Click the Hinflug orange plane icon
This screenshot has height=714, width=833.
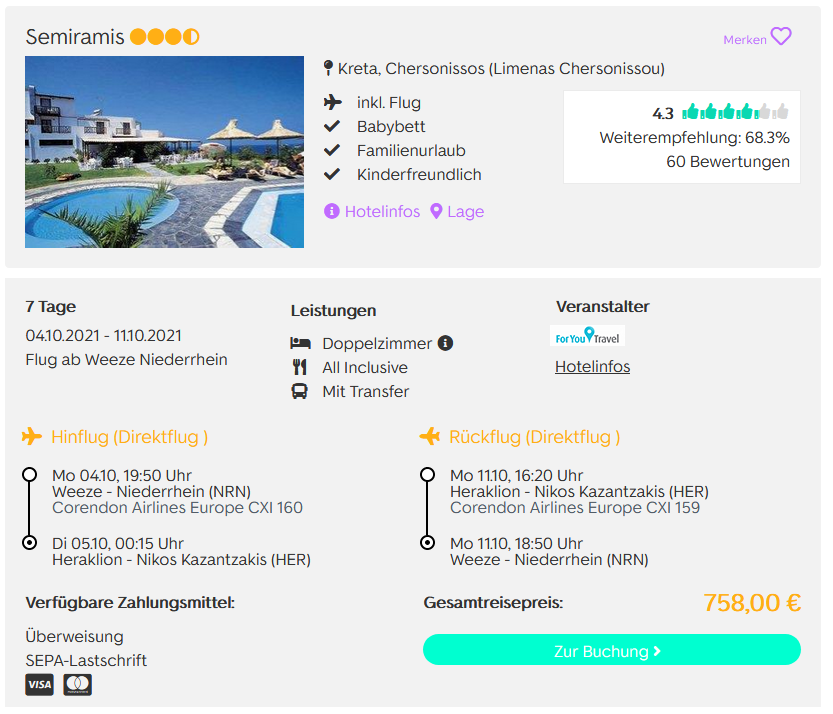pyautogui.click(x=32, y=437)
